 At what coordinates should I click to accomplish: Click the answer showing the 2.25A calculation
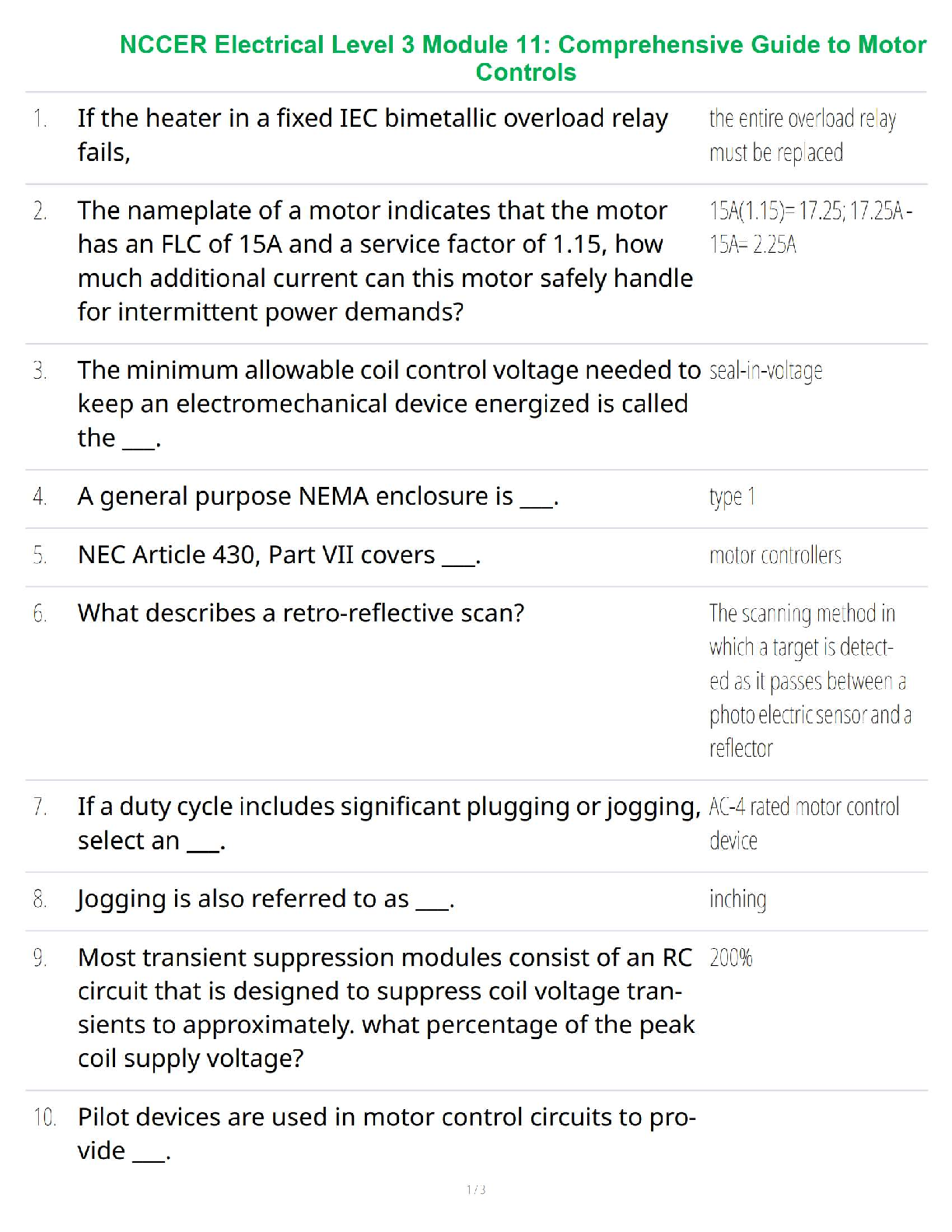click(810, 227)
